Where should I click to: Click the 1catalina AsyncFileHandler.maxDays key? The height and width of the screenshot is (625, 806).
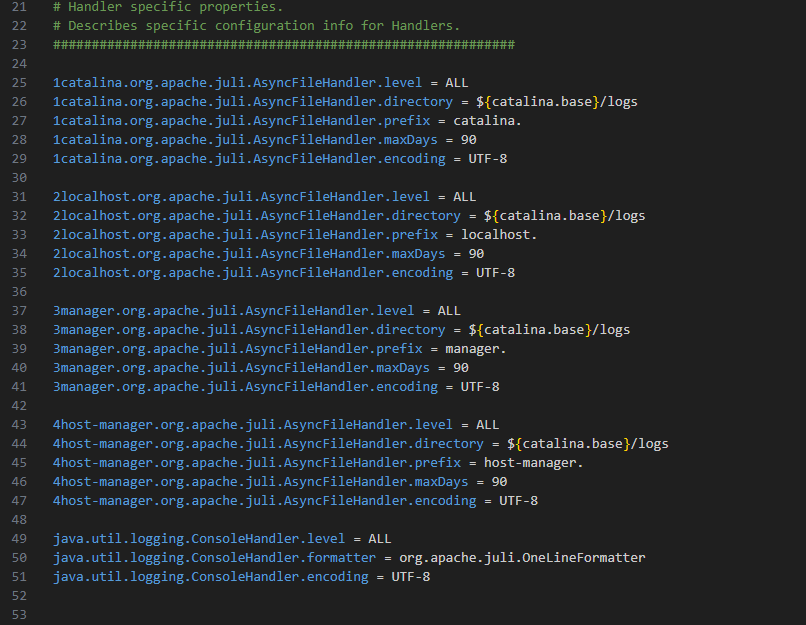click(x=245, y=140)
